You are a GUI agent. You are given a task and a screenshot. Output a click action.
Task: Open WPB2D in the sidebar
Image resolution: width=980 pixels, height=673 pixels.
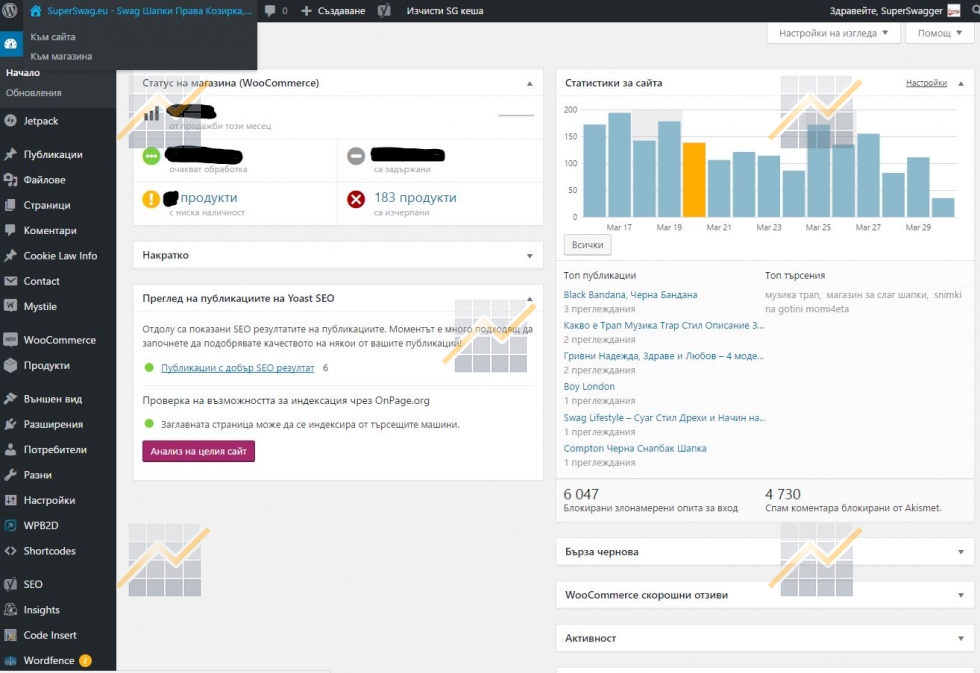pyautogui.click(x=41, y=526)
